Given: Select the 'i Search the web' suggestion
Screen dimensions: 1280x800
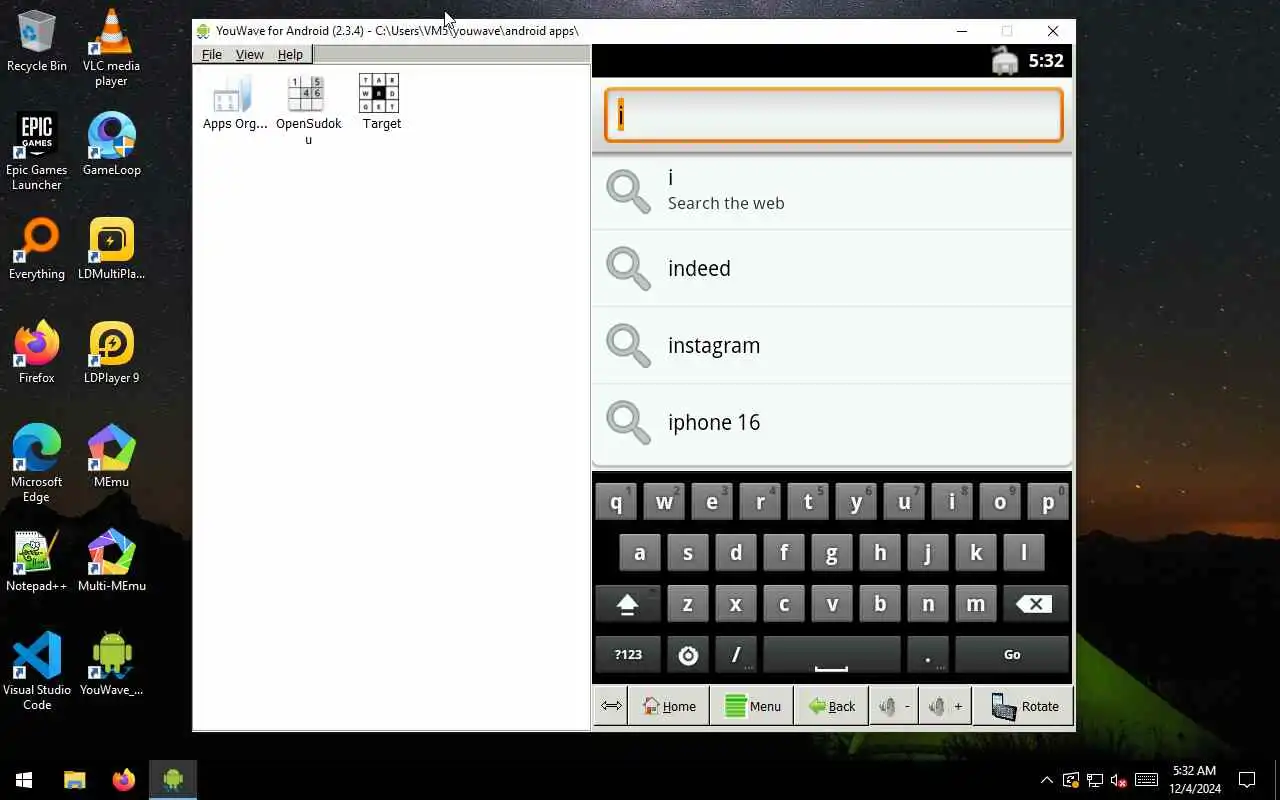Looking at the screenshot, I should (832, 190).
